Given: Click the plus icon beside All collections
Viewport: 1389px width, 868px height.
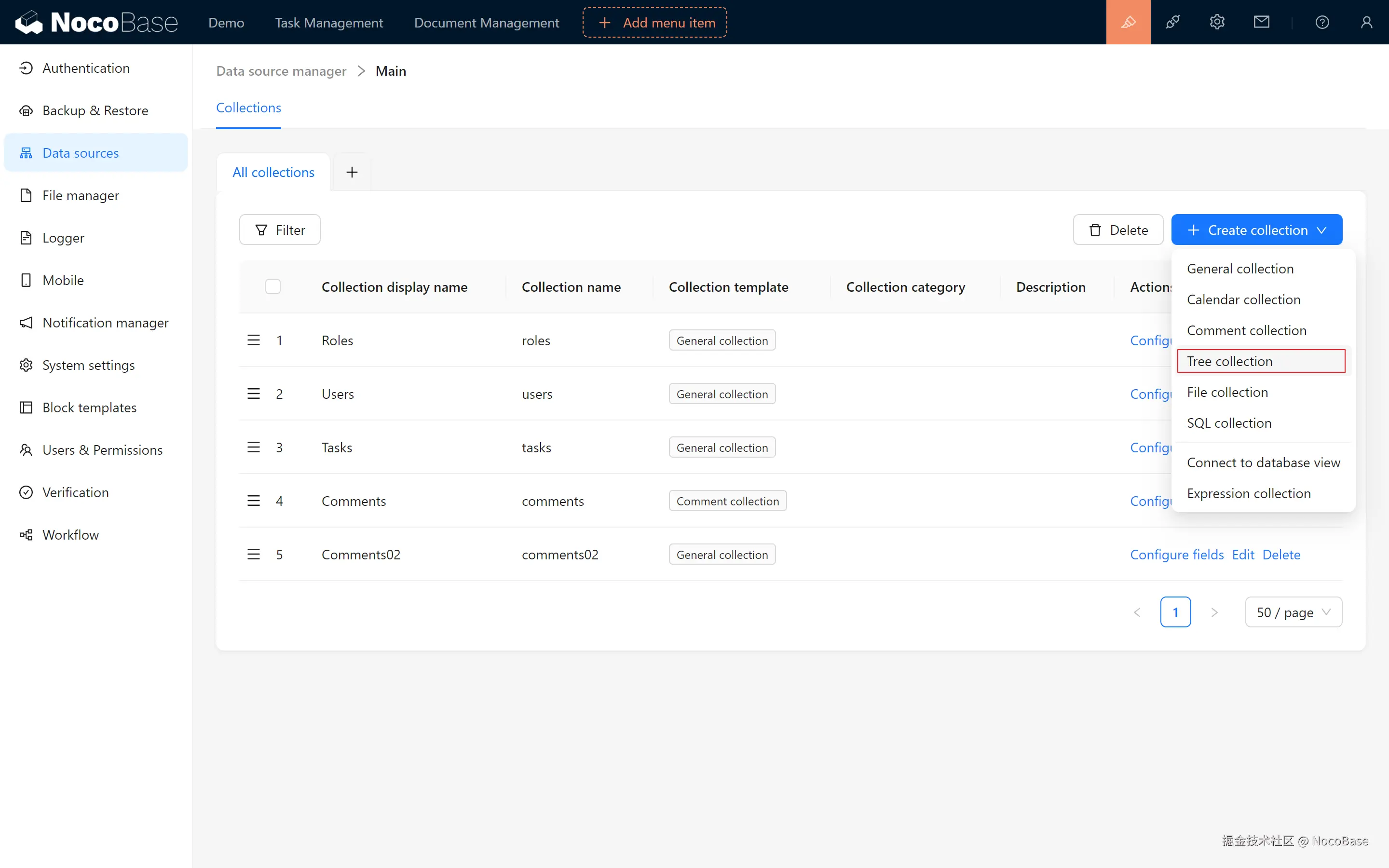Looking at the screenshot, I should (352, 172).
